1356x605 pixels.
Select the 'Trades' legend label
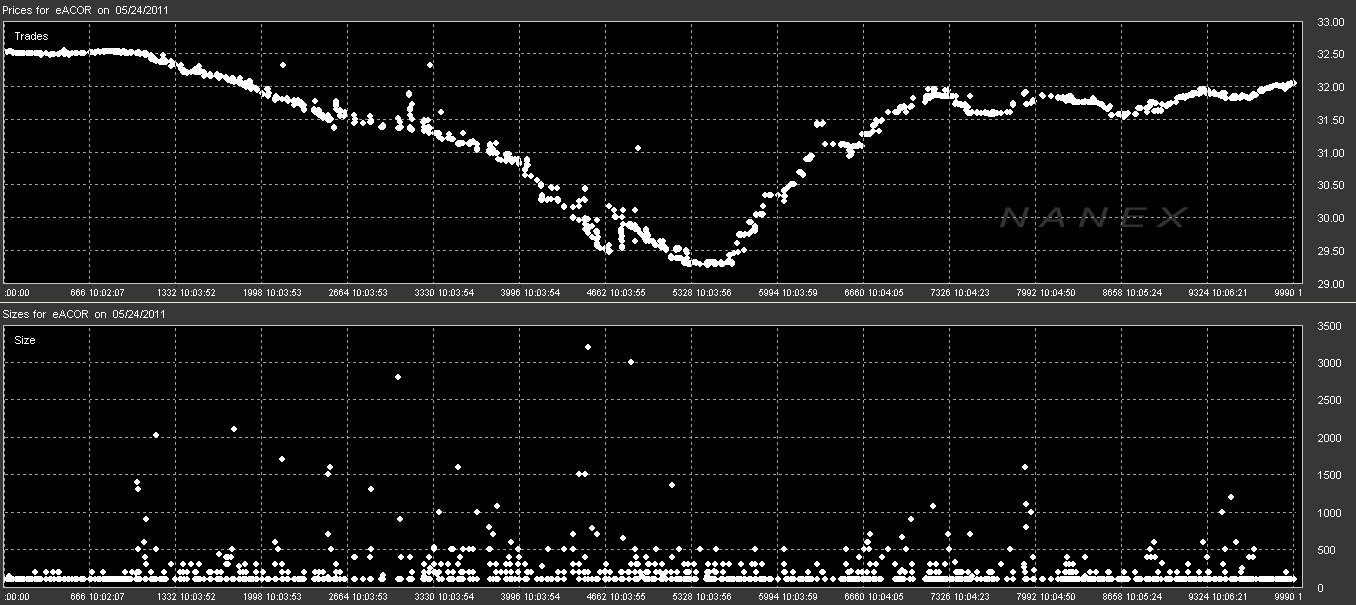click(31, 36)
